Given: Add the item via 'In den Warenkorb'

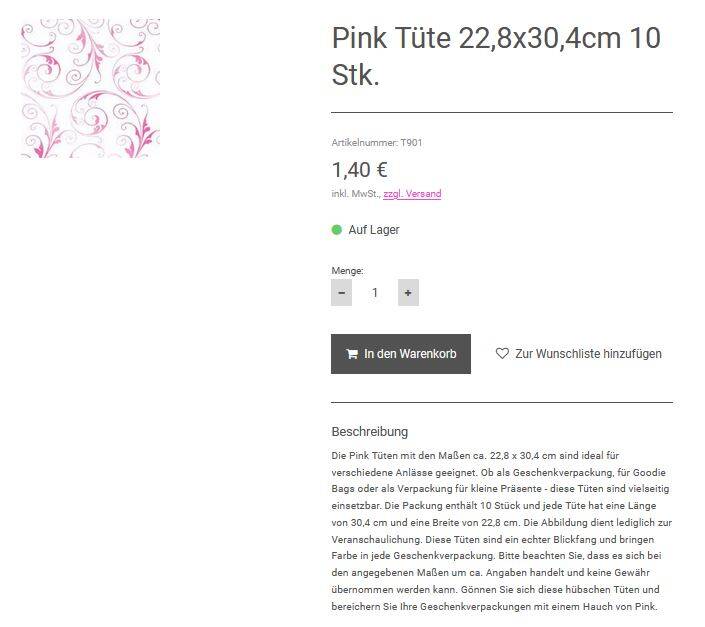Looking at the screenshot, I should tap(401, 354).
